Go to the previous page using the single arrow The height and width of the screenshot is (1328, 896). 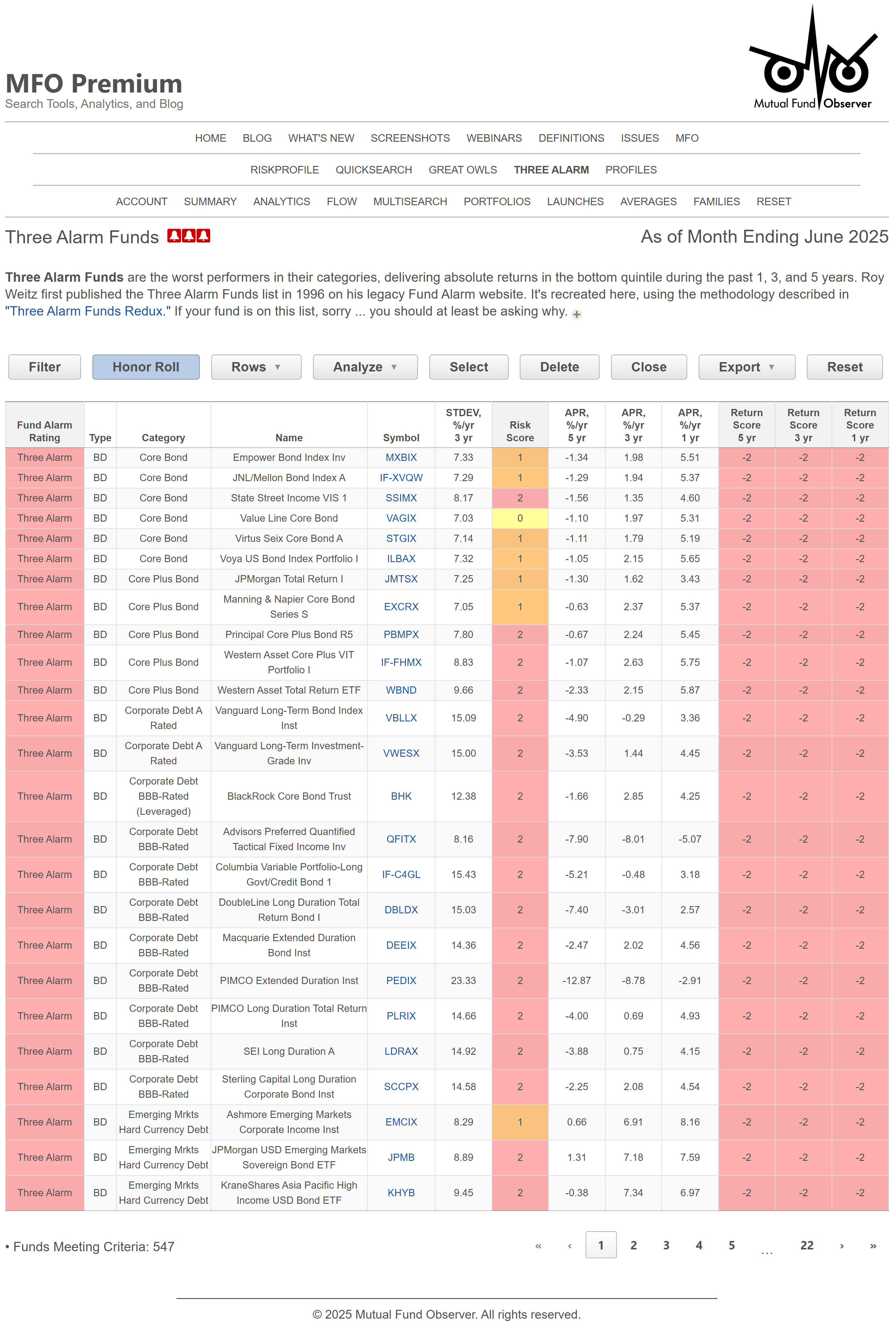[x=570, y=1246]
